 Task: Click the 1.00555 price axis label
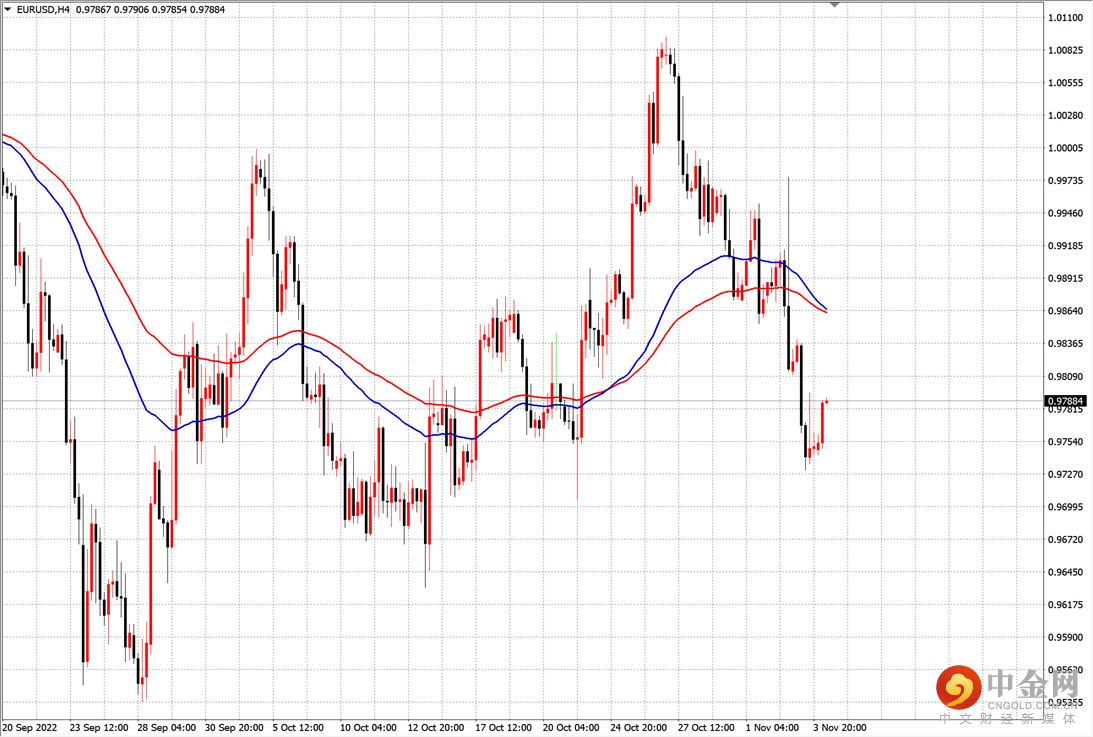click(1066, 83)
